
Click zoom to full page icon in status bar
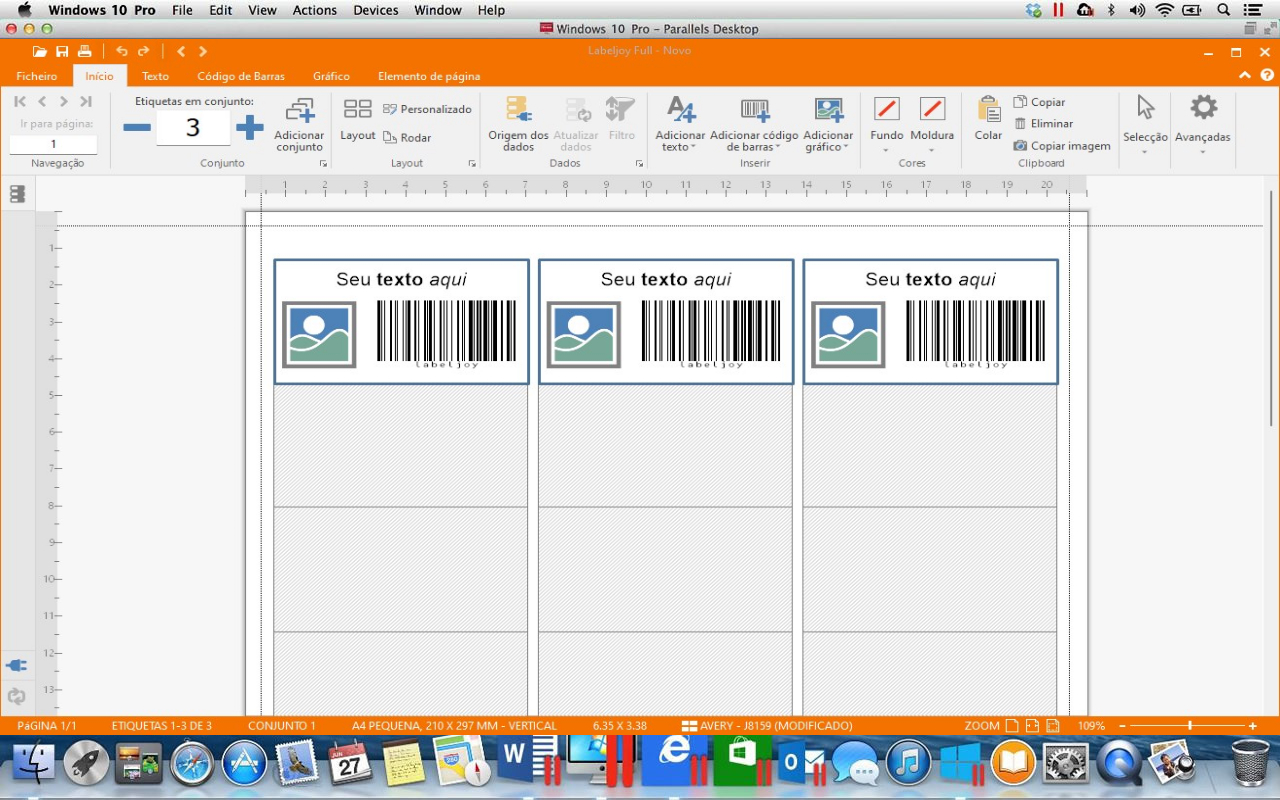(1012, 726)
